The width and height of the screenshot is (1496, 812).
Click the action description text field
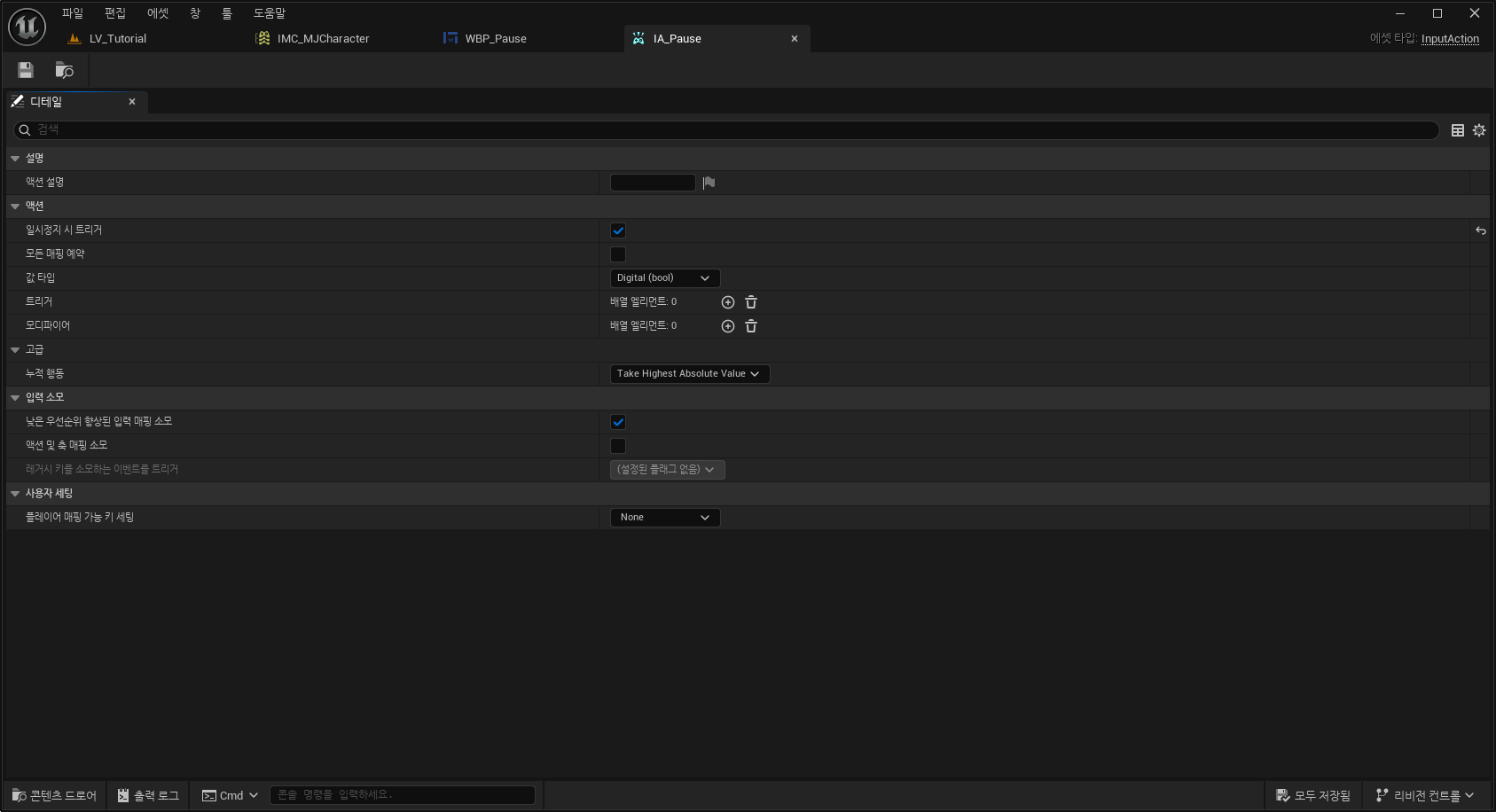point(653,183)
